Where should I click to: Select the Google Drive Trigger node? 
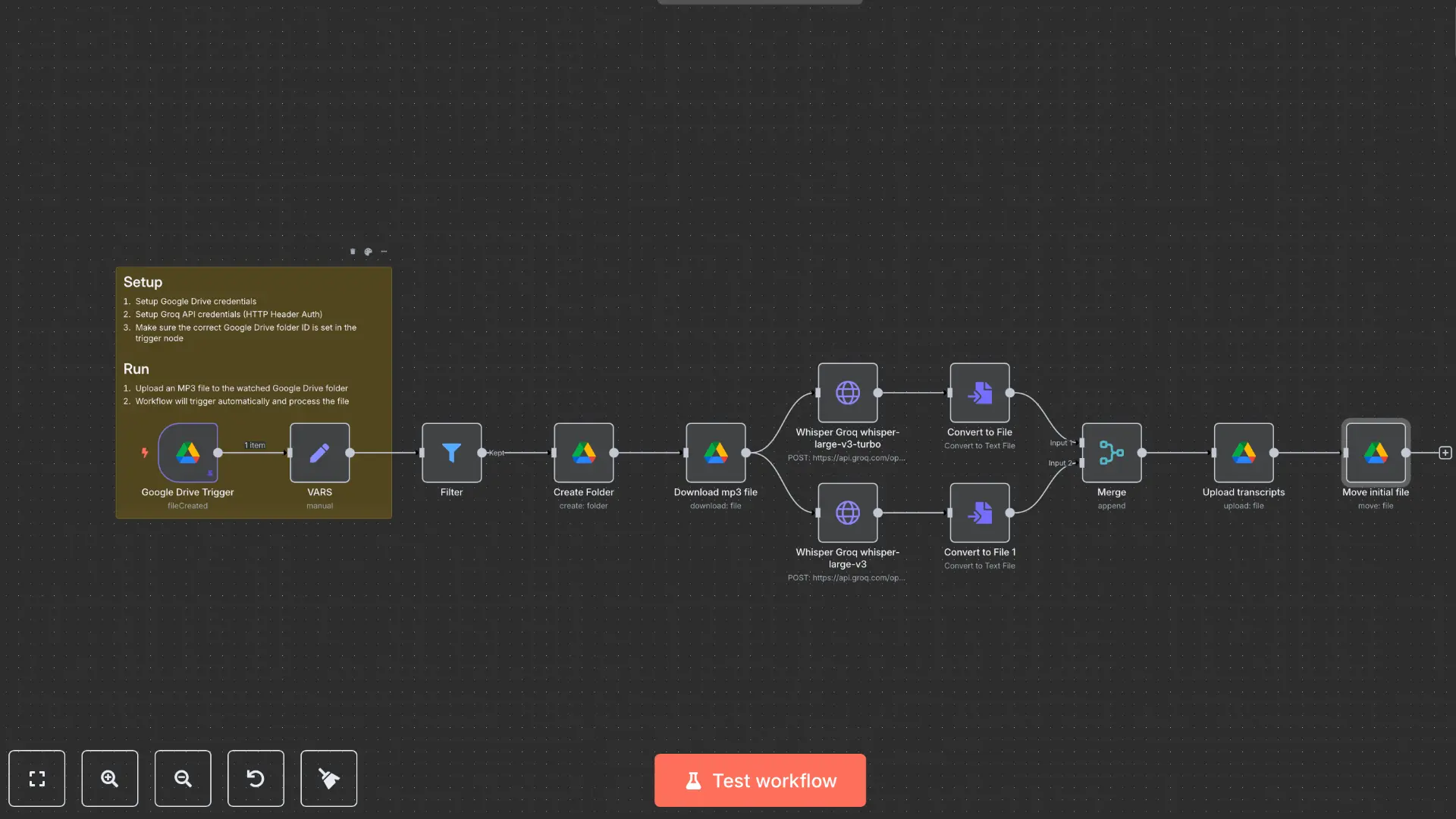[x=187, y=453]
